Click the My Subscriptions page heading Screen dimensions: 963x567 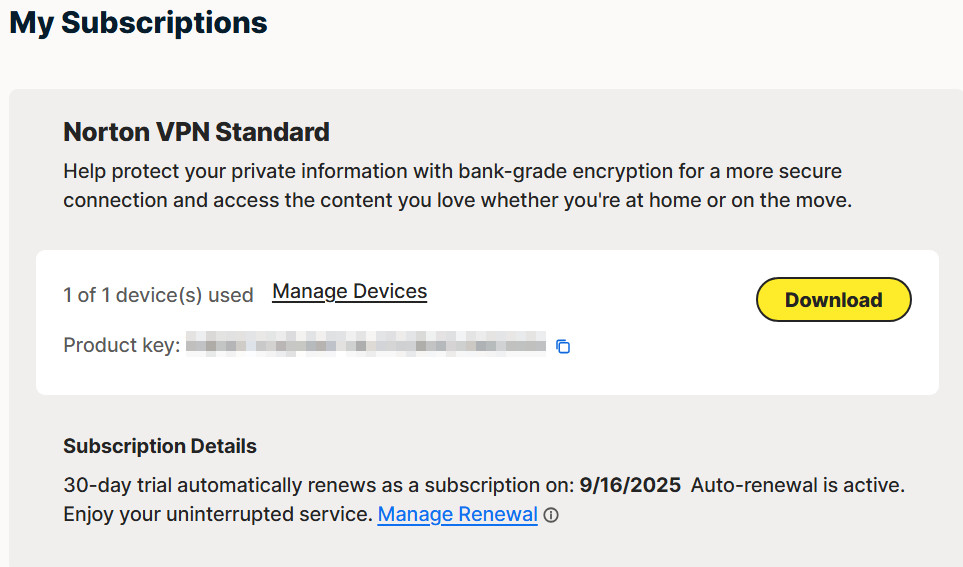point(138,23)
